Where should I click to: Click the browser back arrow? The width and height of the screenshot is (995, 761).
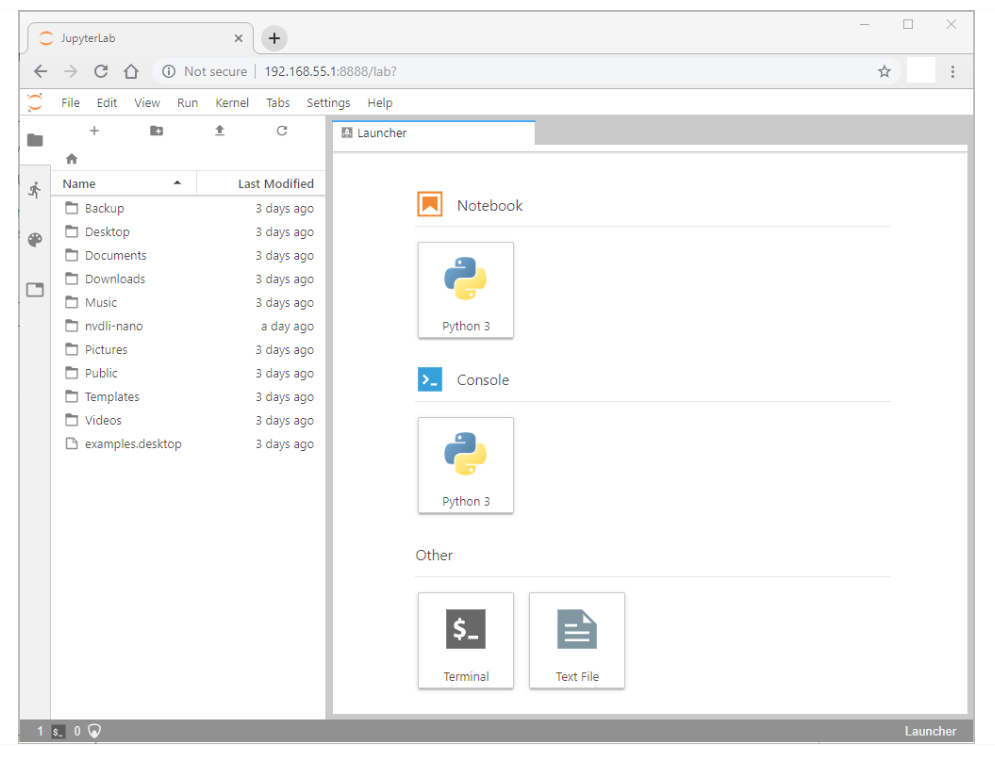coord(41,71)
